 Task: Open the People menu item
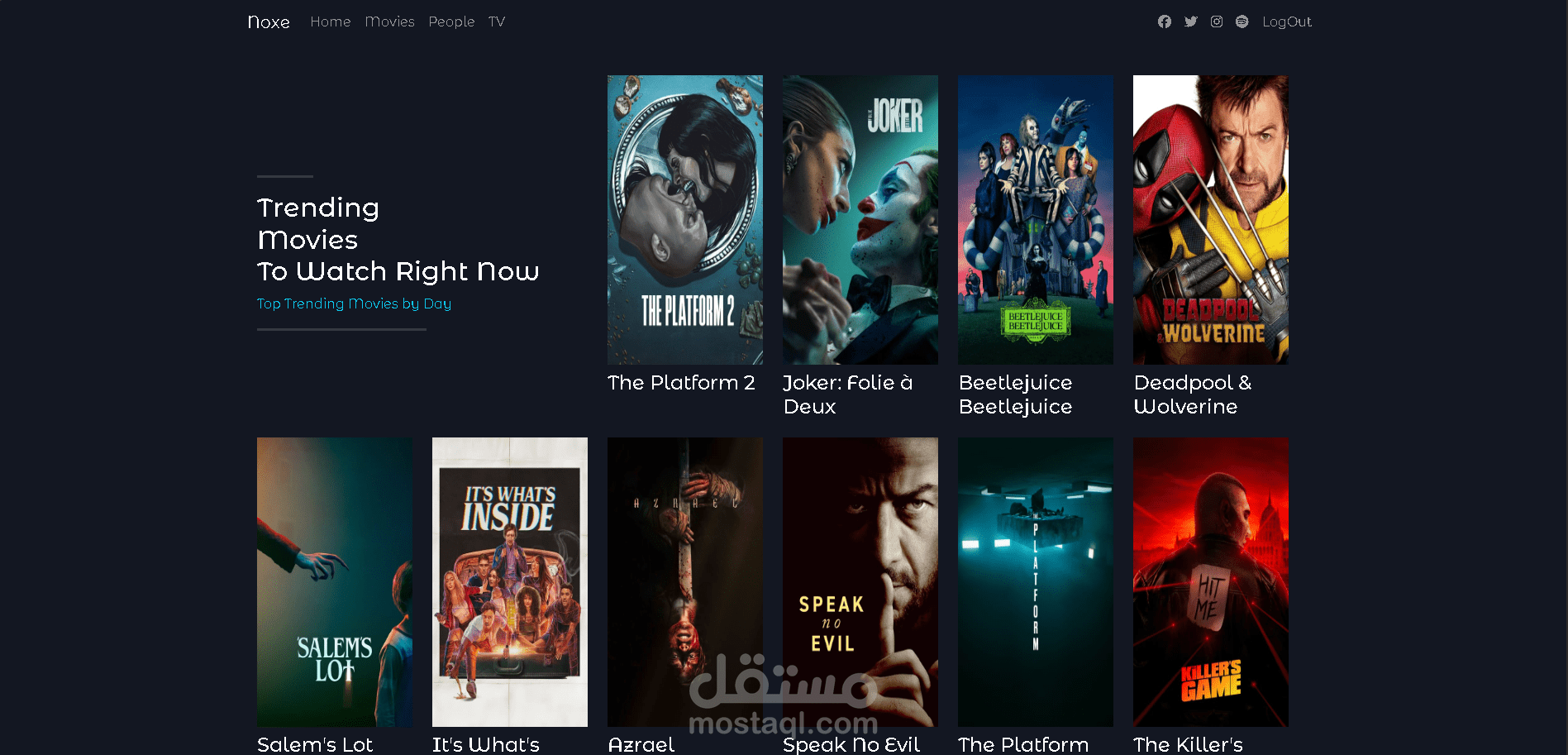(x=451, y=22)
